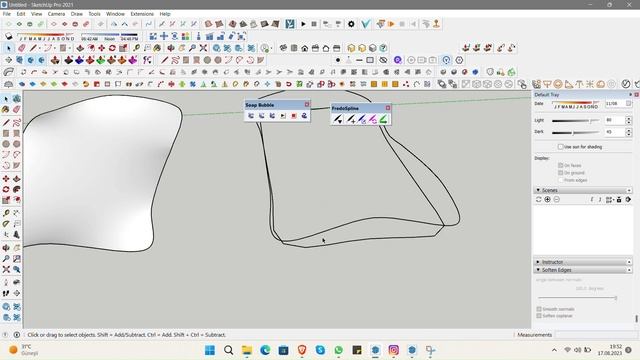Close the FredoSpline floating toolbar
The width and height of the screenshot is (640, 360).
[x=388, y=108]
